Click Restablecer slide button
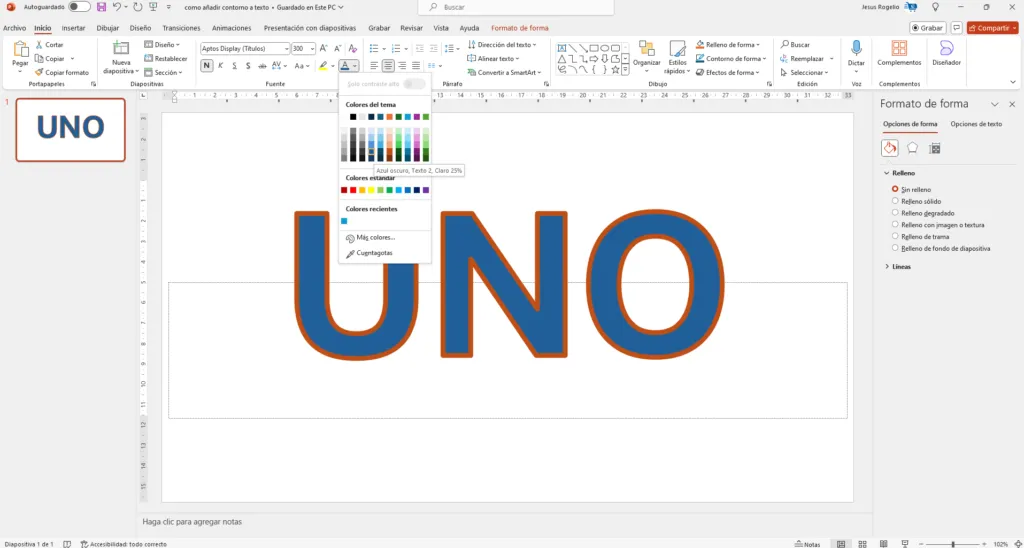Viewport: 1024px width, 548px height. (x=165, y=59)
